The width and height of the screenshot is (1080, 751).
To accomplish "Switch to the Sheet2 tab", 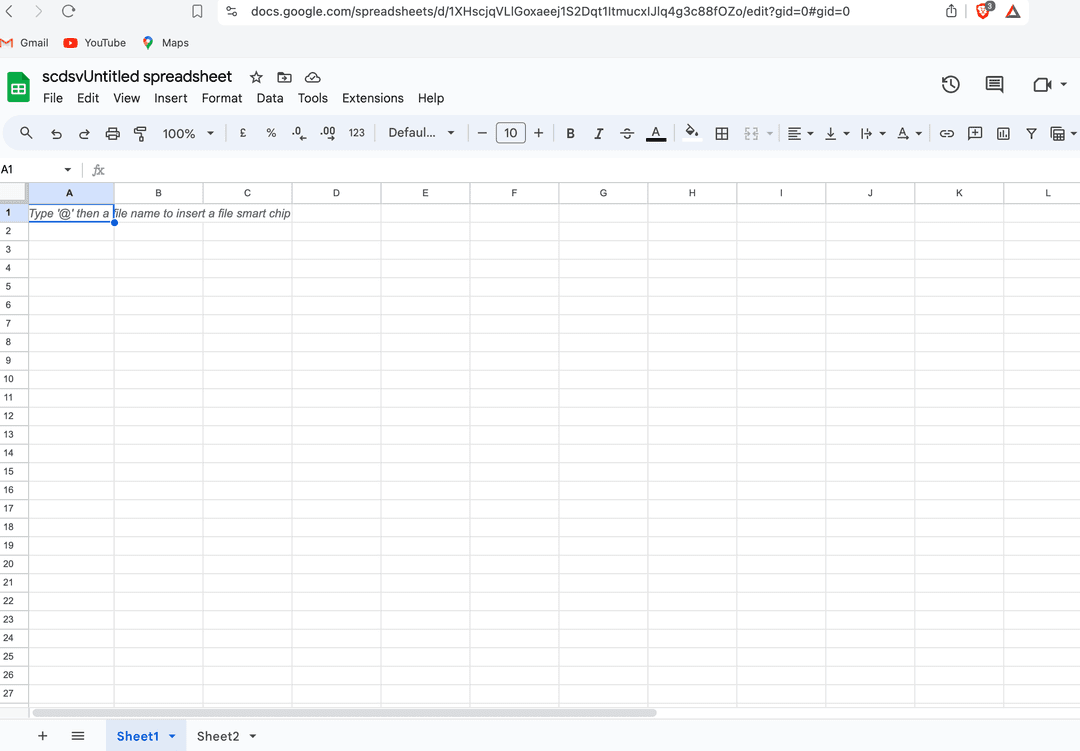I will tap(217, 736).
